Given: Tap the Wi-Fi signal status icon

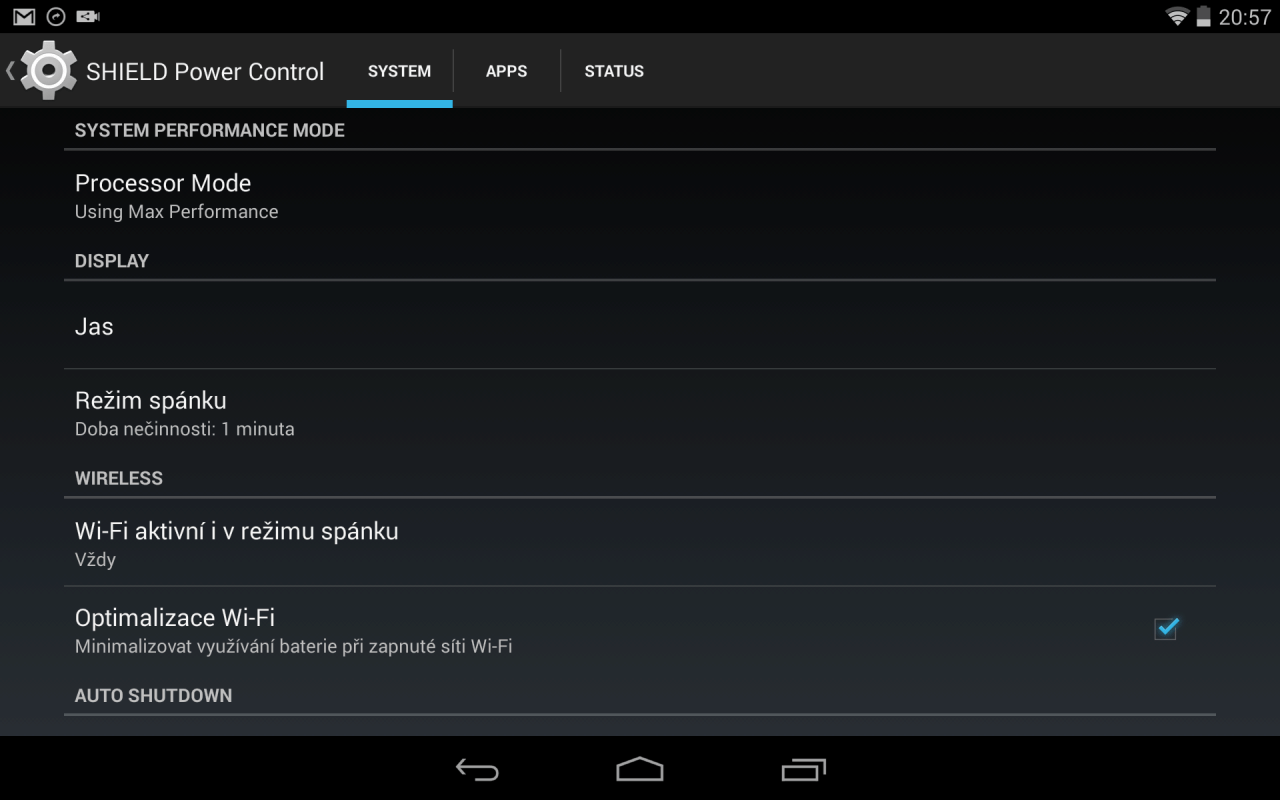Looking at the screenshot, I should pos(1177,16).
